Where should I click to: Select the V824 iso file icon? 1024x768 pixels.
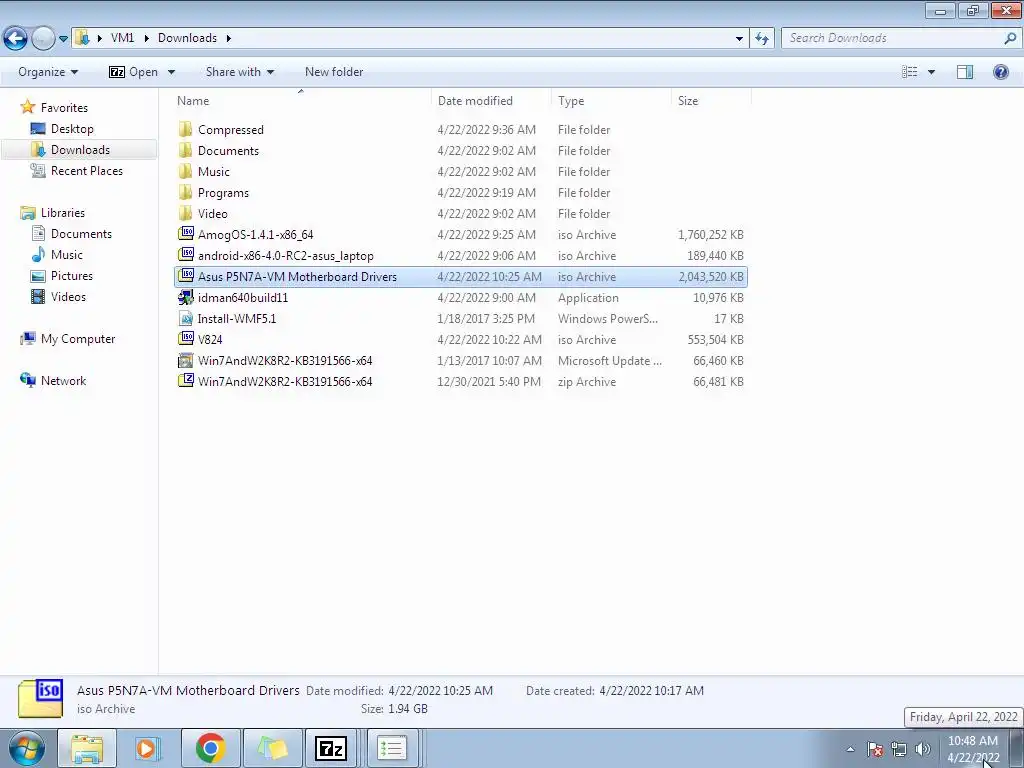tap(185, 338)
